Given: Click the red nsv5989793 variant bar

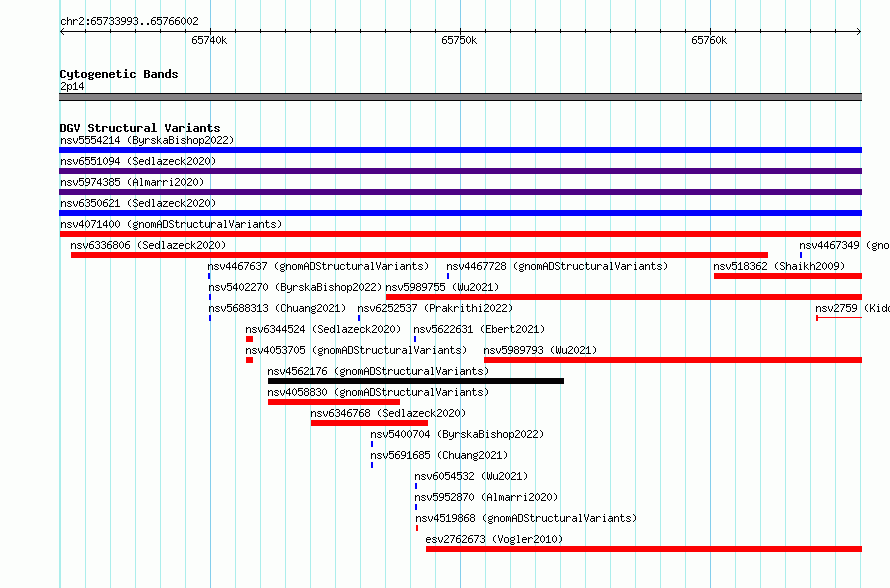Looking at the screenshot, I should (x=673, y=360).
